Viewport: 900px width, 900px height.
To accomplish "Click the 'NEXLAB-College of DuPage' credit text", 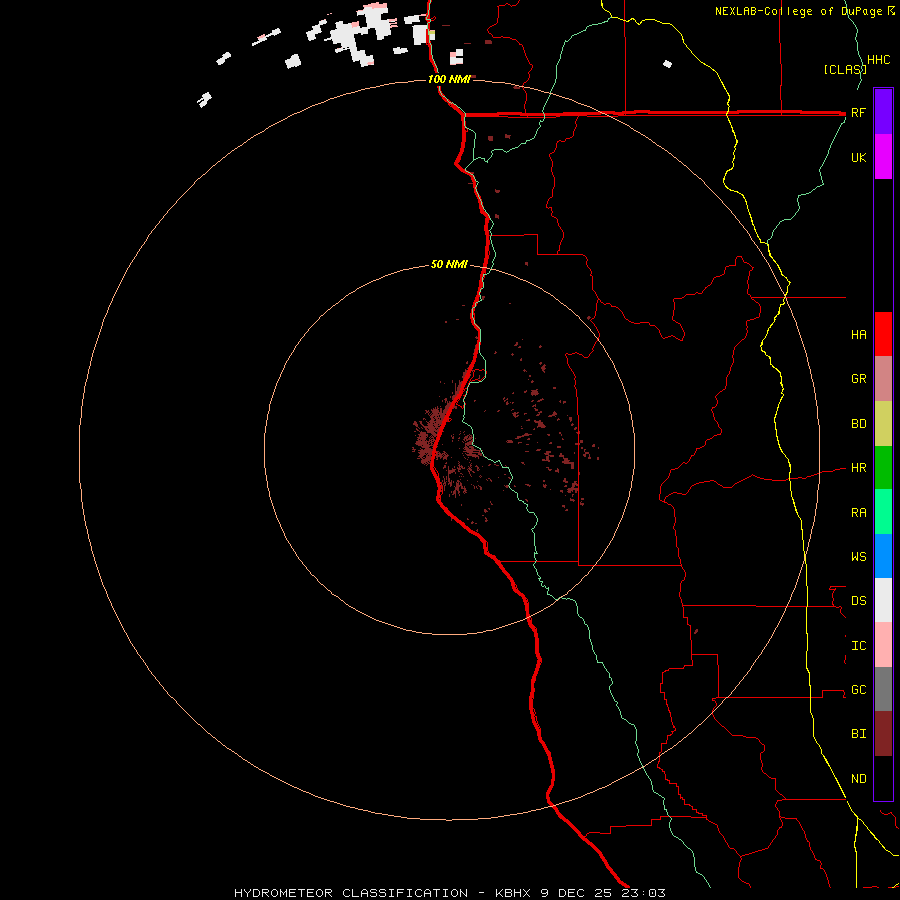I will point(798,11).
